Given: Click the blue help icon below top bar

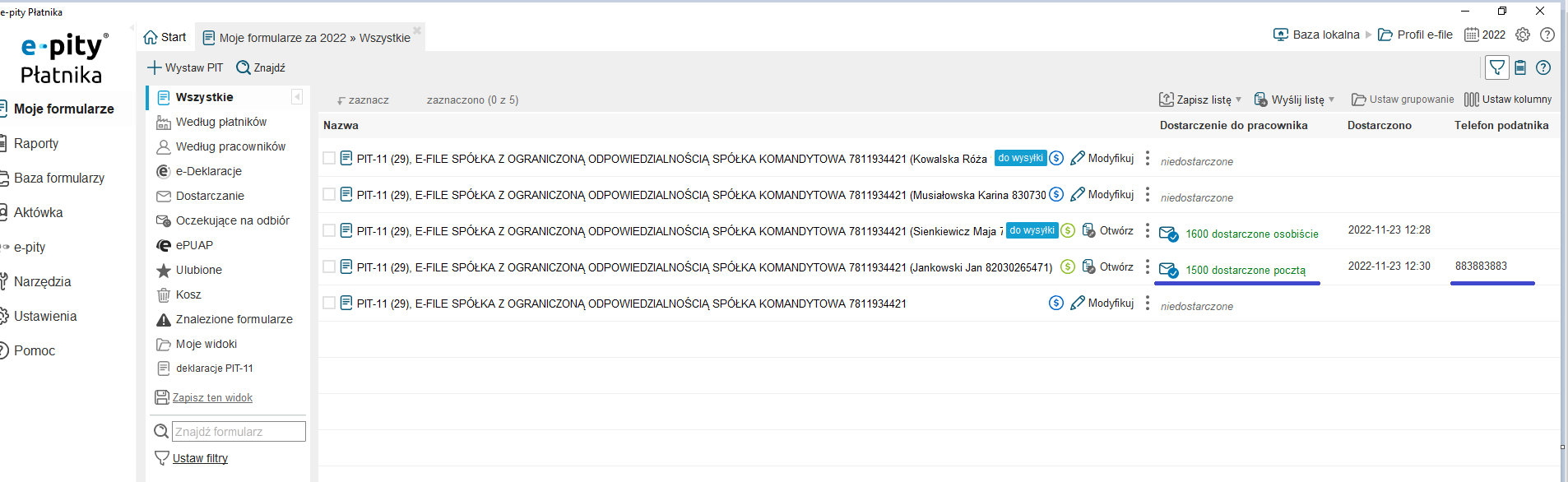Looking at the screenshot, I should (x=1543, y=67).
